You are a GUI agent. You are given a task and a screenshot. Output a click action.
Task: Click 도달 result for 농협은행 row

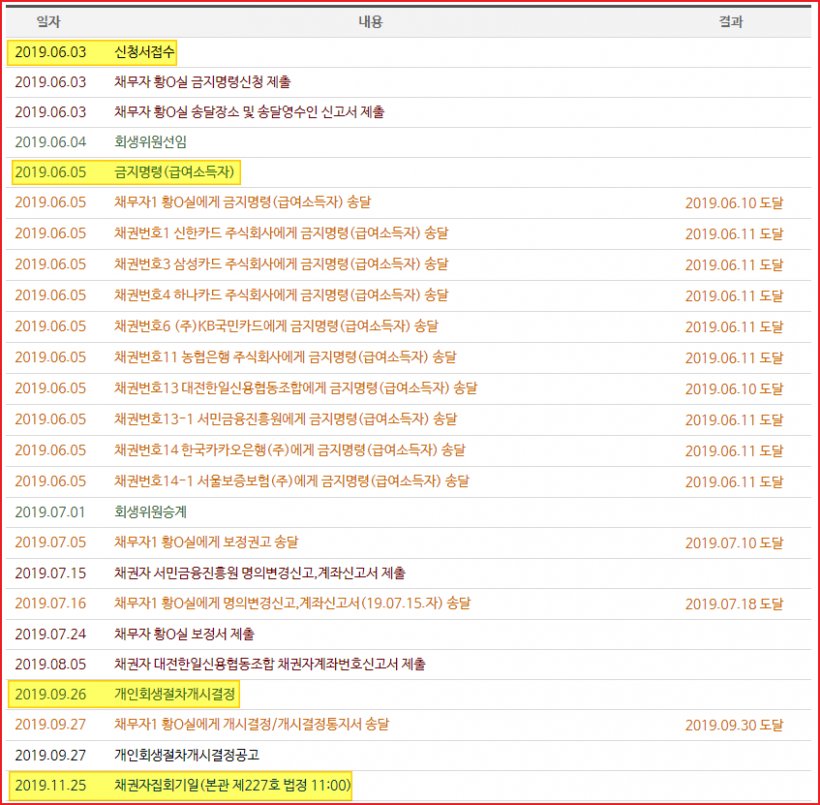coord(734,358)
